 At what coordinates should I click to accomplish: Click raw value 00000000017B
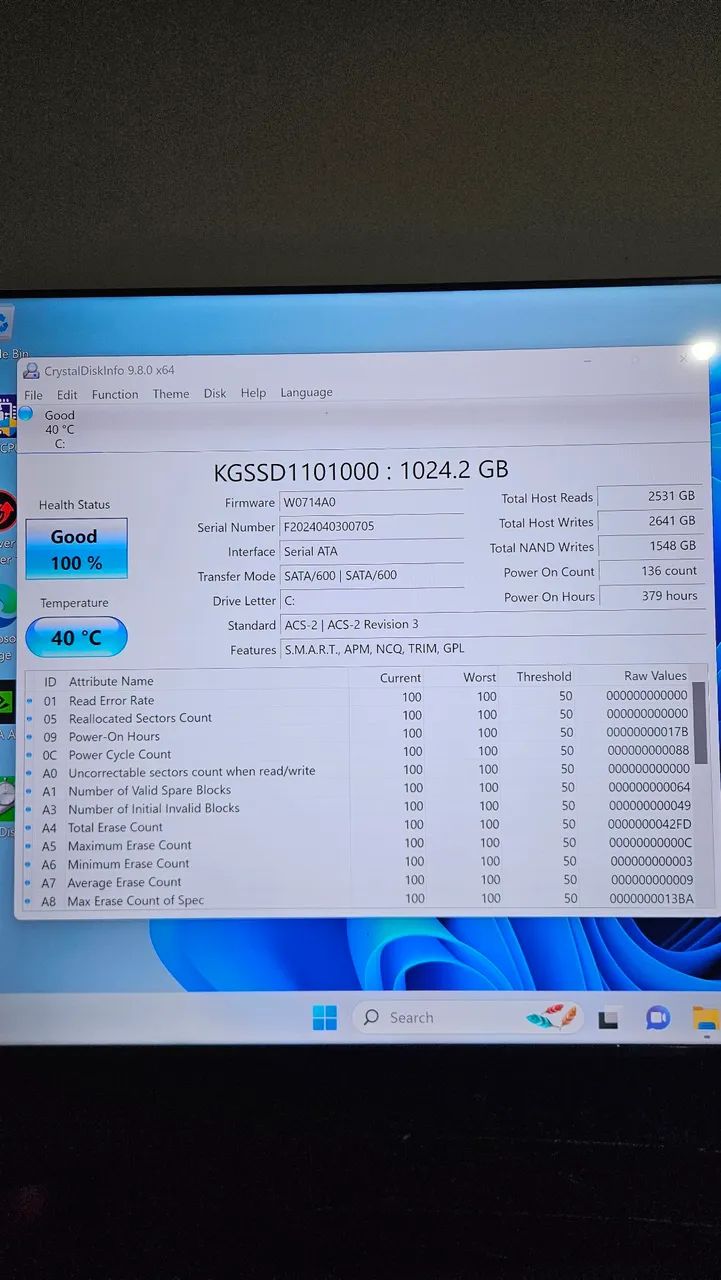pos(648,732)
